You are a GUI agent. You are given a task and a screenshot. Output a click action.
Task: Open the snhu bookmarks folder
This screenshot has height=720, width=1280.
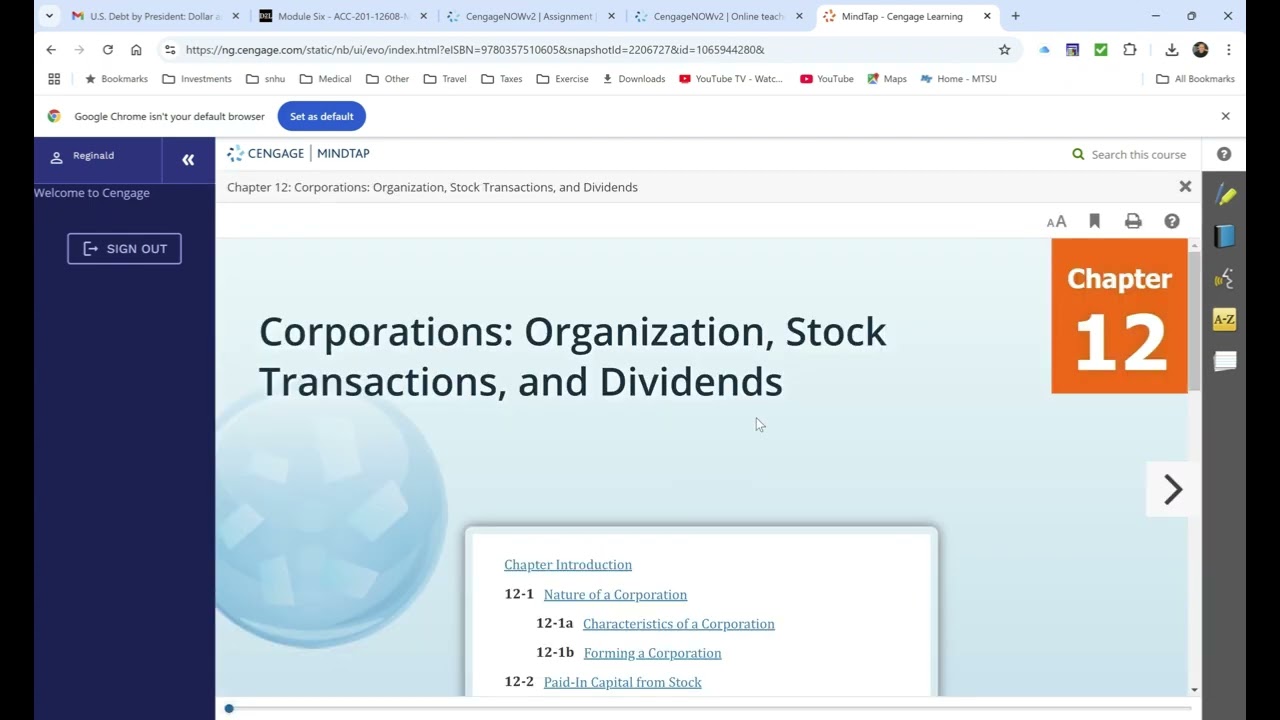click(x=266, y=79)
